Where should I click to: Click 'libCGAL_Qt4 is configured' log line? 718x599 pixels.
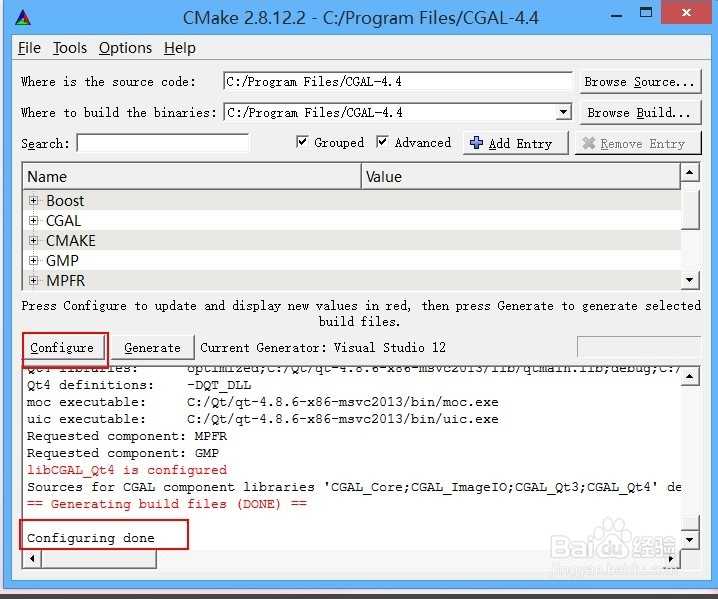(127, 470)
